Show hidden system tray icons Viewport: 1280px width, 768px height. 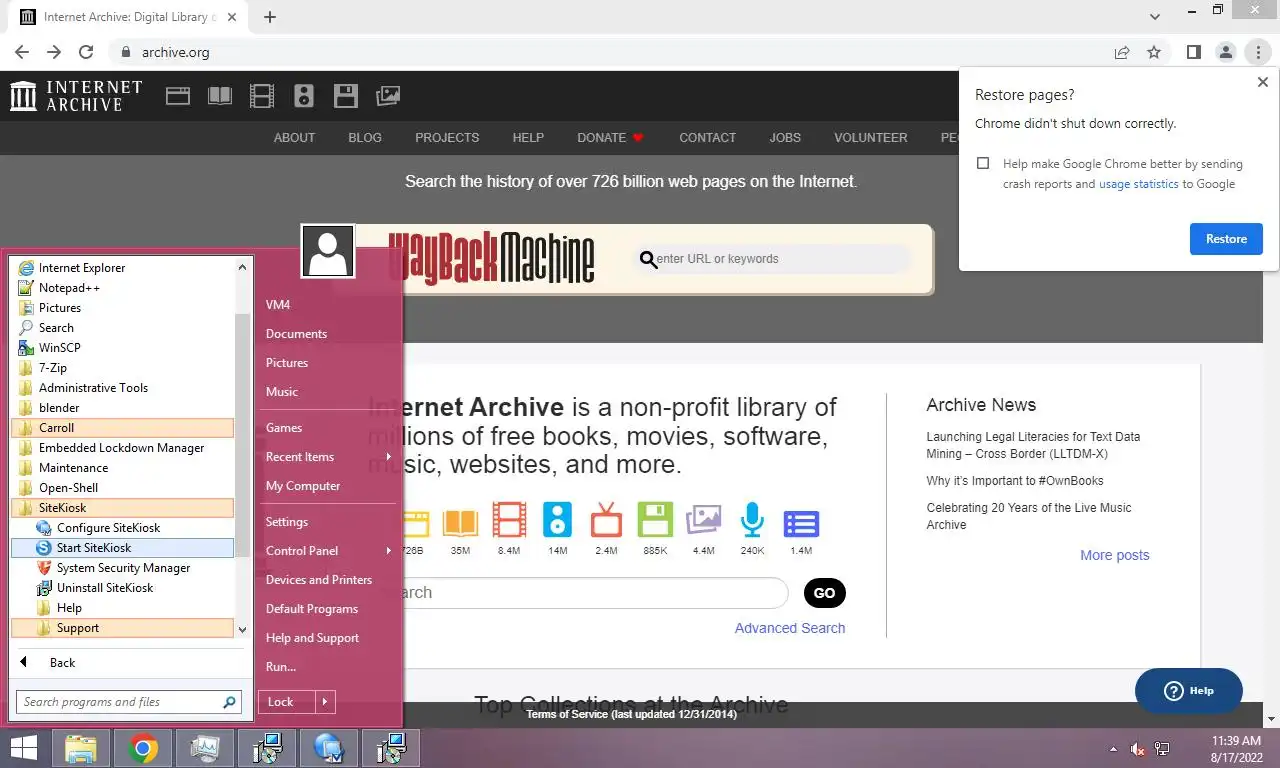pos(1113,748)
